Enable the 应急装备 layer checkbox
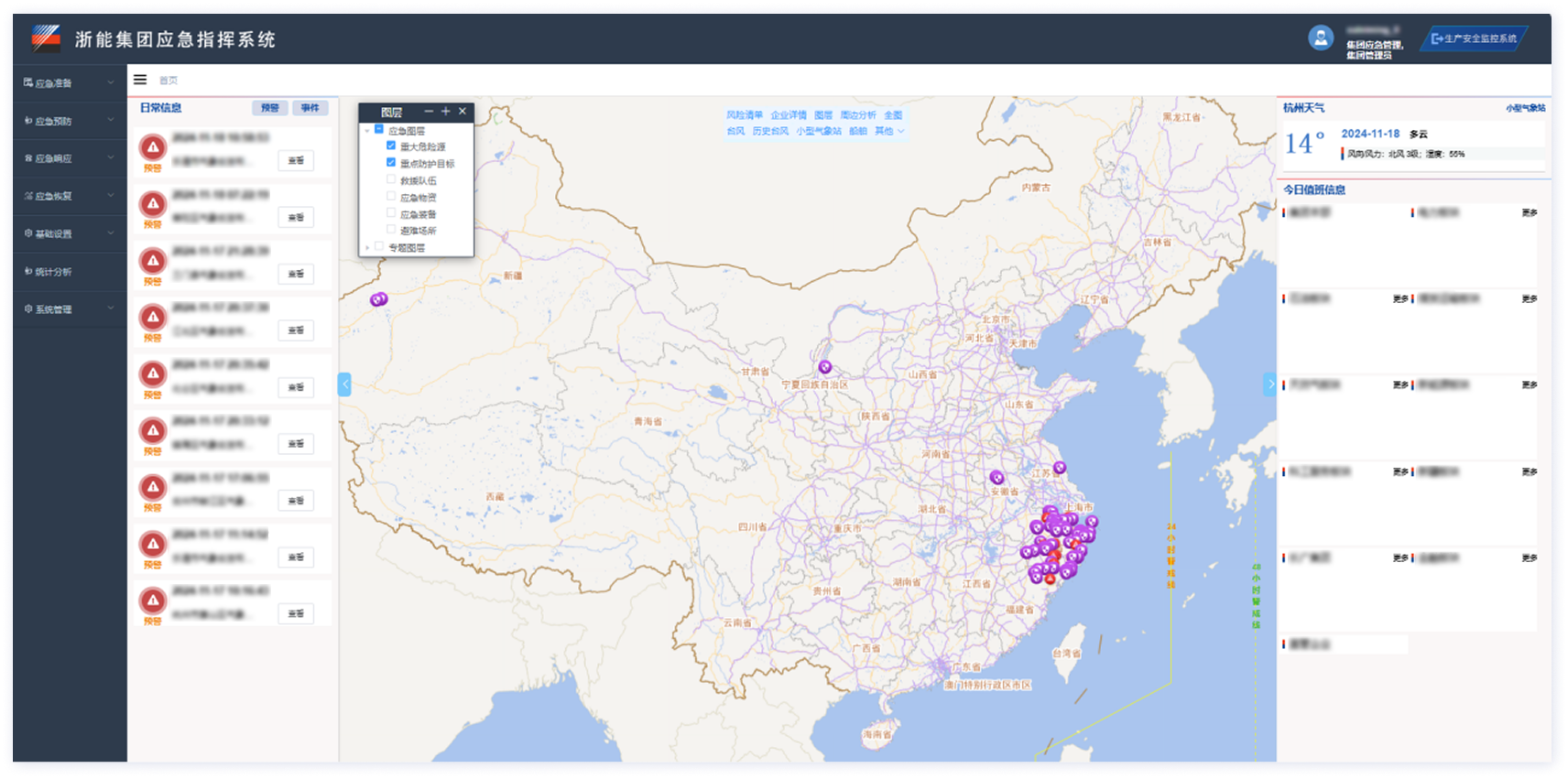 coord(391,212)
